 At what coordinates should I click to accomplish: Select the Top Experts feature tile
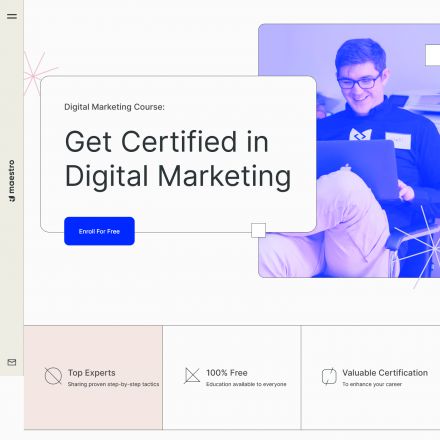click(93, 377)
